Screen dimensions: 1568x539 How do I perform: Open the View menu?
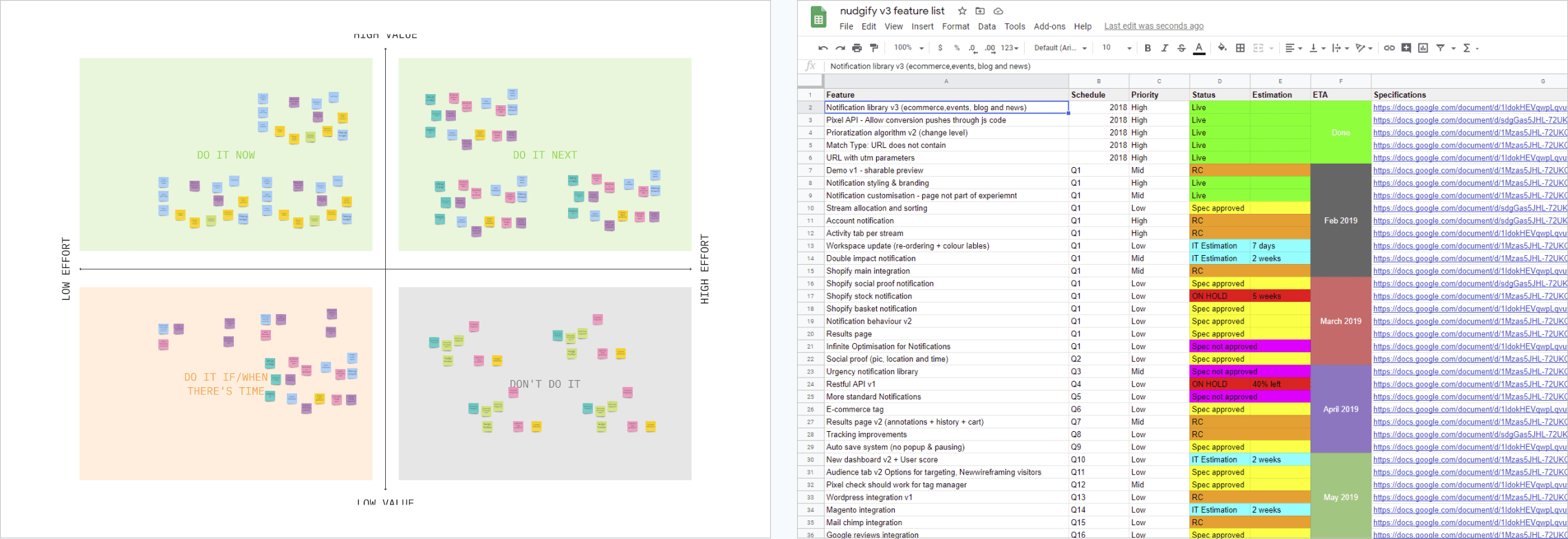click(x=893, y=27)
